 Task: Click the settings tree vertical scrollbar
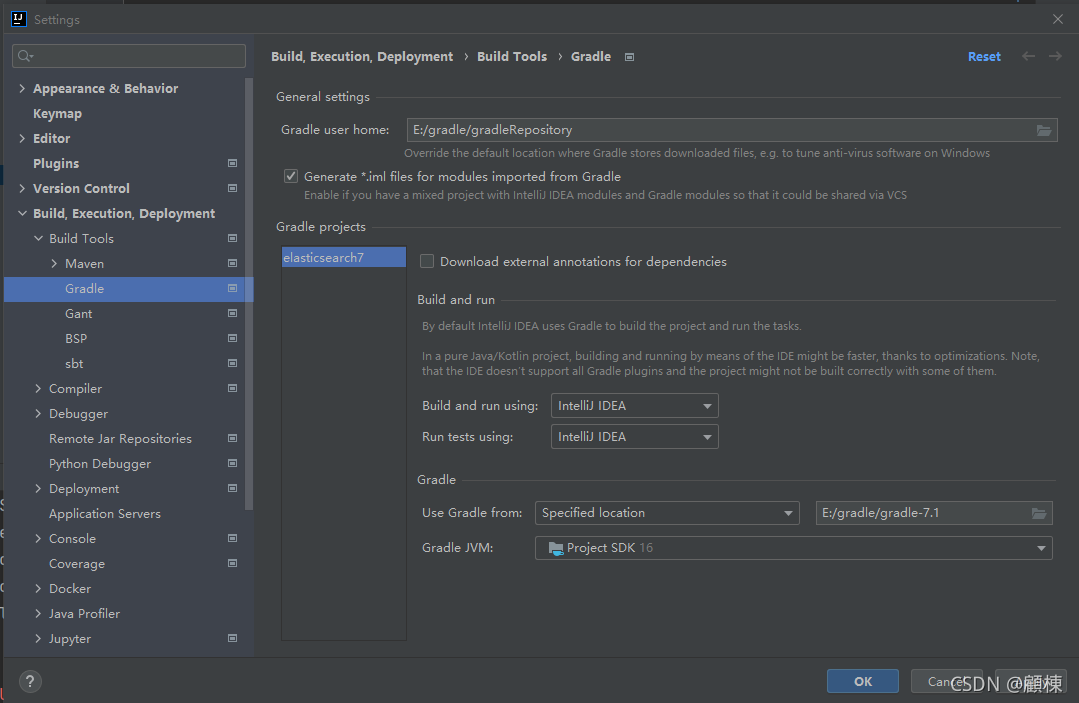tap(249, 294)
